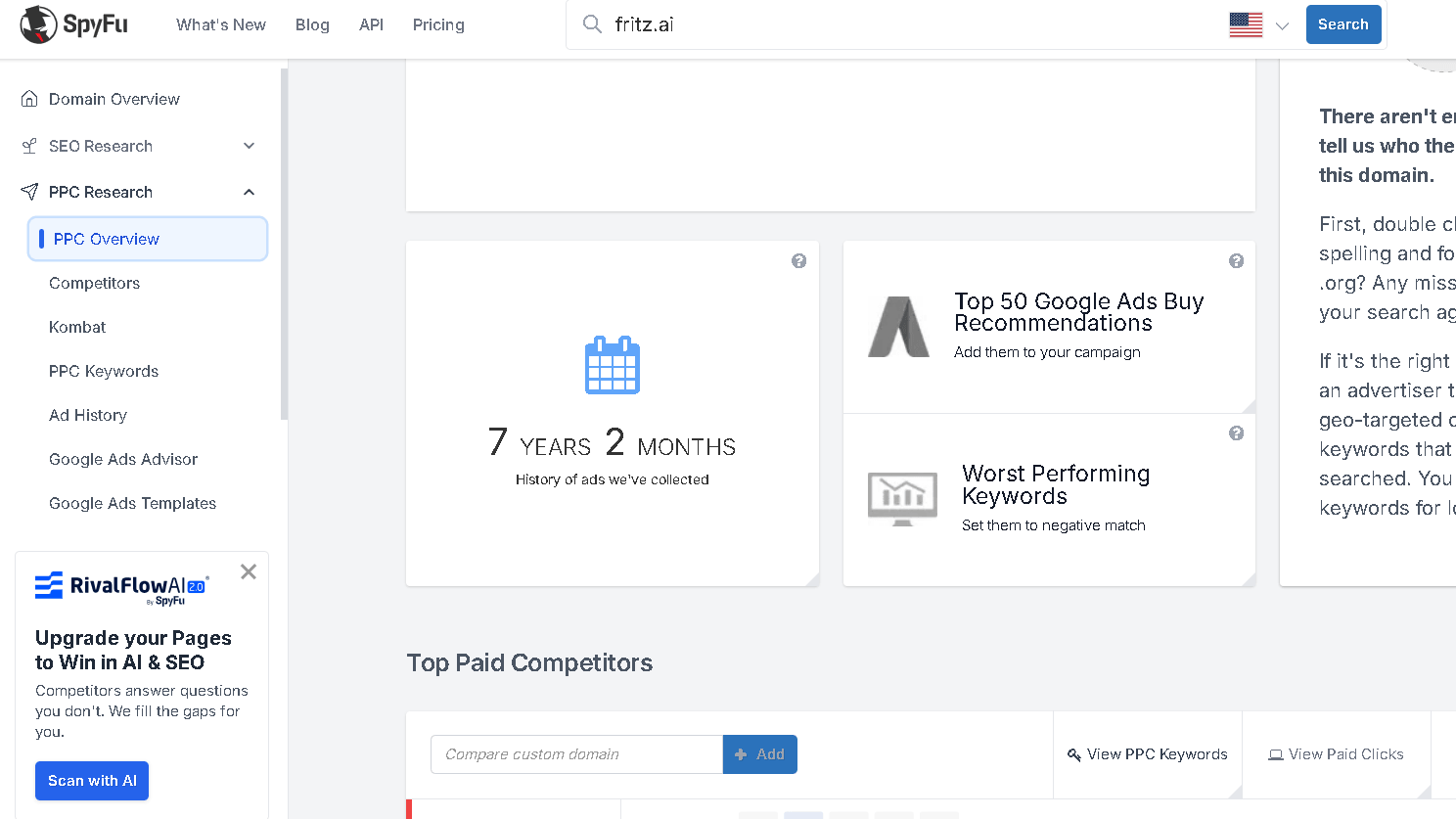Click the monitor icon for Worst Performing Keywords
Image resolution: width=1456 pixels, height=819 pixels.
pos(901,498)
